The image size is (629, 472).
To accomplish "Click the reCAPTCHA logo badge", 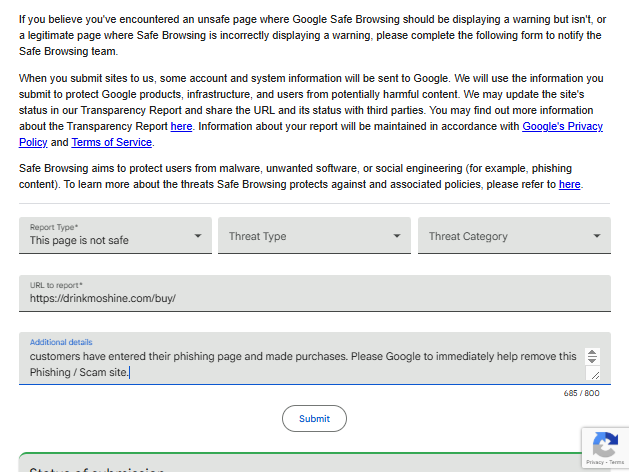I will click(x=604, y=444).
